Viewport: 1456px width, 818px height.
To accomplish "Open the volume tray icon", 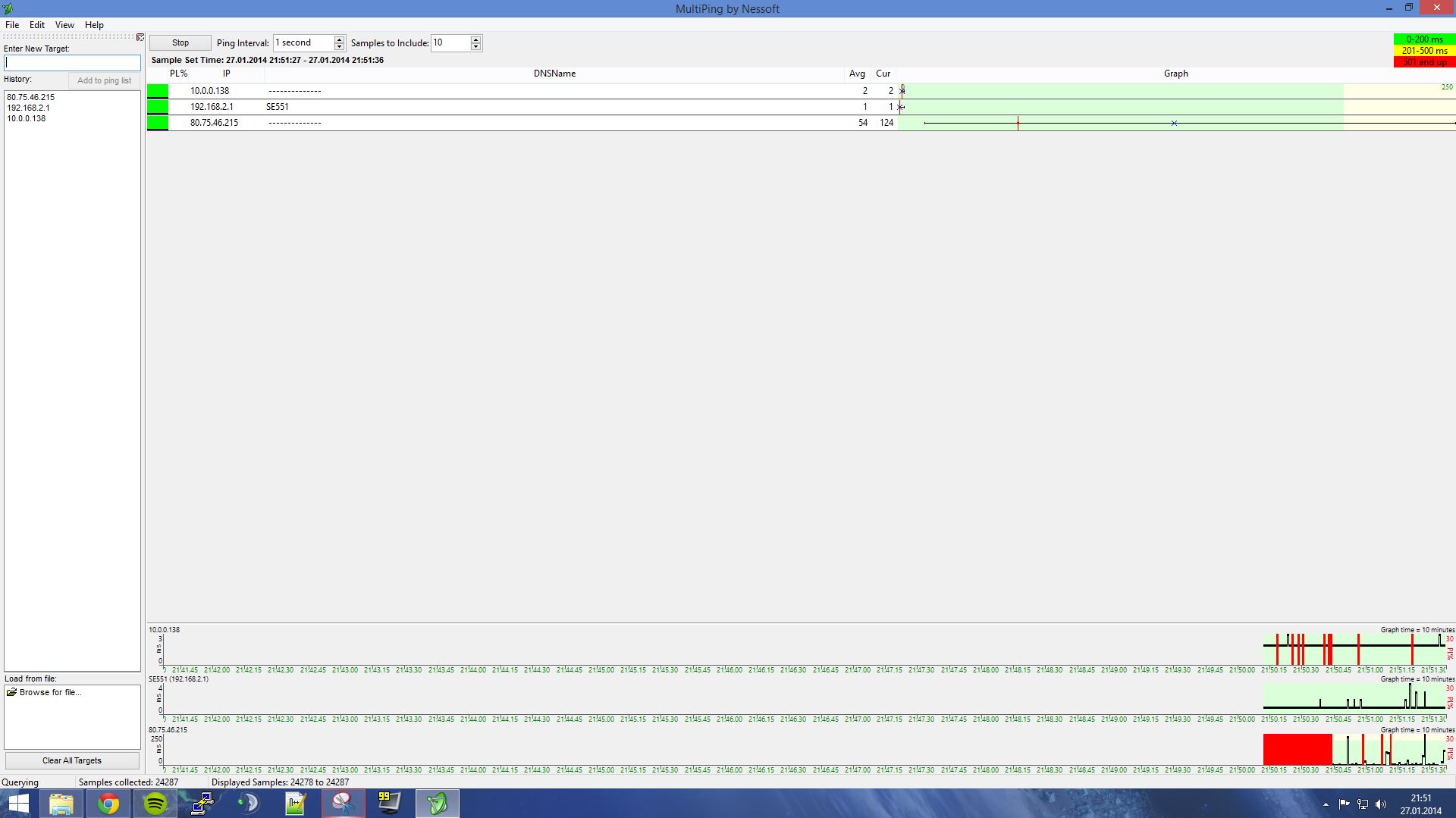I will click(1380, 804).
